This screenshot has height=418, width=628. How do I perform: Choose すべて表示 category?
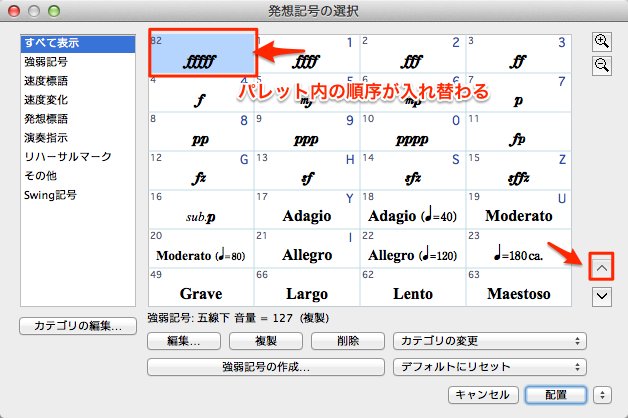78,43
